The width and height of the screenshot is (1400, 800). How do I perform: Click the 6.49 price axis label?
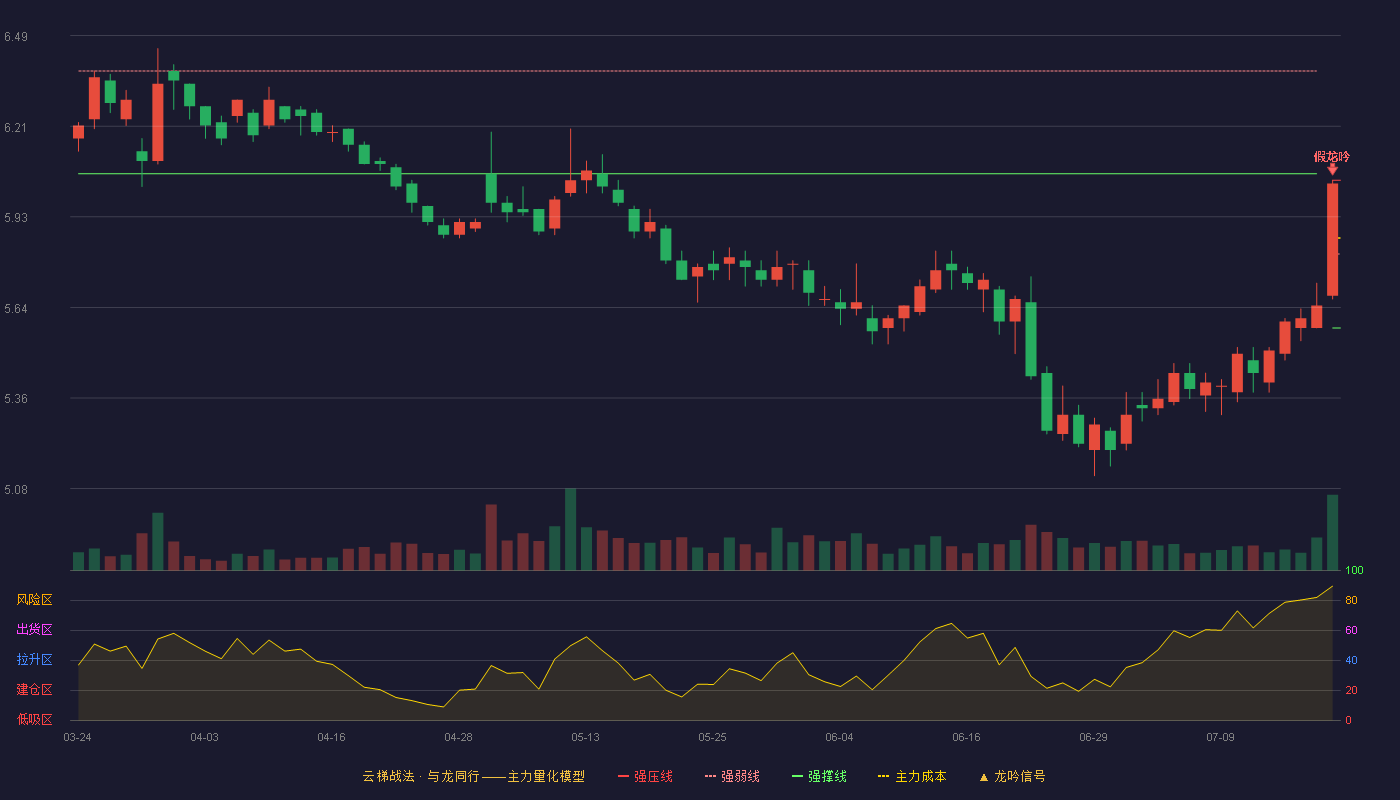tap(16, 37)
